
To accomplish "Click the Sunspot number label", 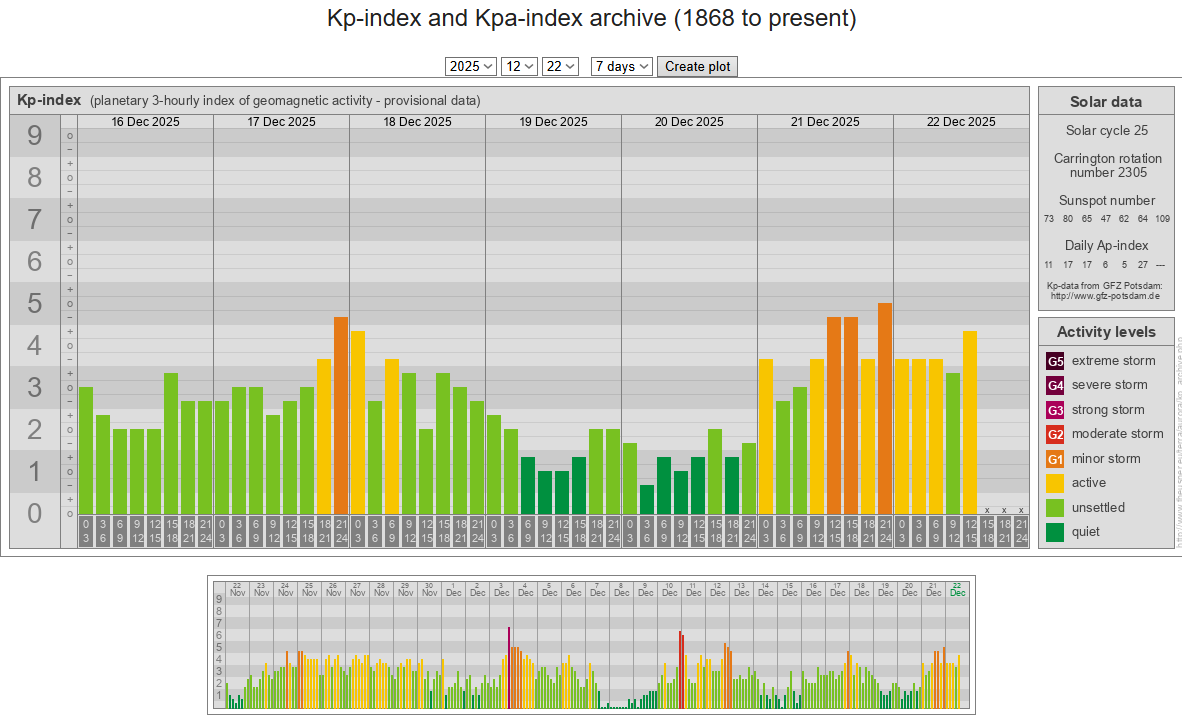I will 1107,201.
